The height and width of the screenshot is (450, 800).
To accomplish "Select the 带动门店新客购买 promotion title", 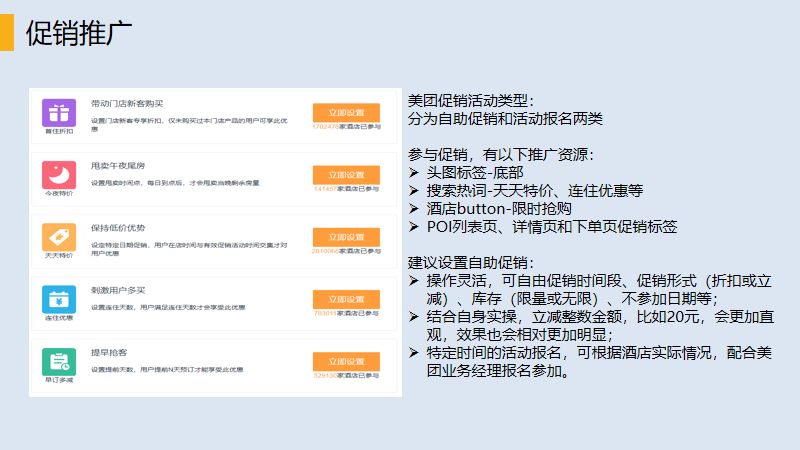I will point(127,103).
